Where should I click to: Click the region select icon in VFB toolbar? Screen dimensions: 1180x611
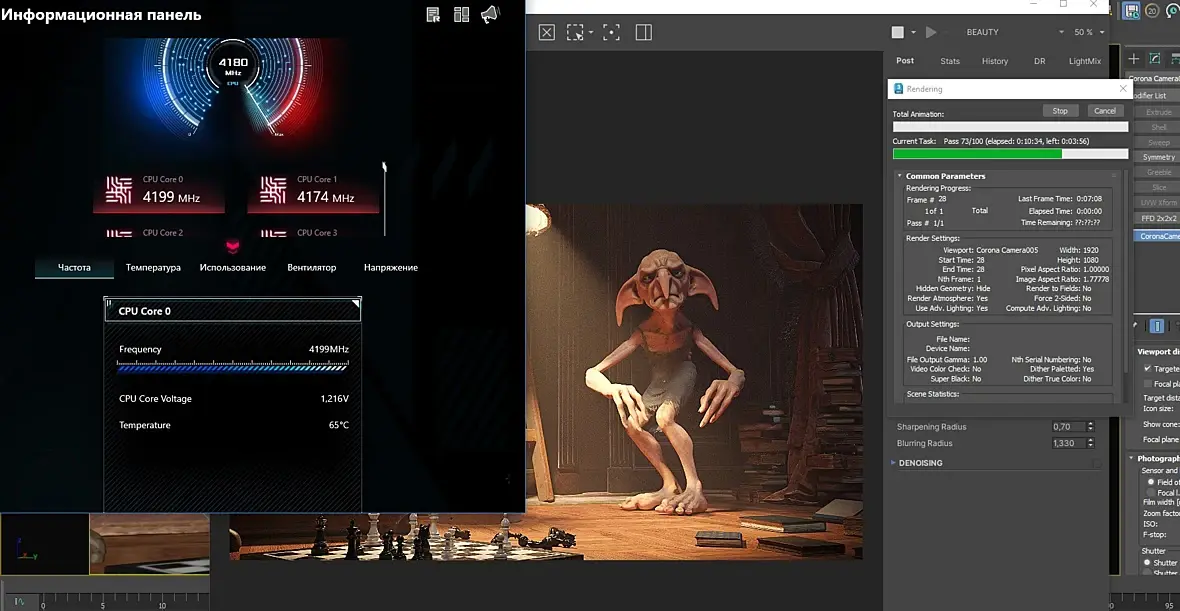(575, 32)
